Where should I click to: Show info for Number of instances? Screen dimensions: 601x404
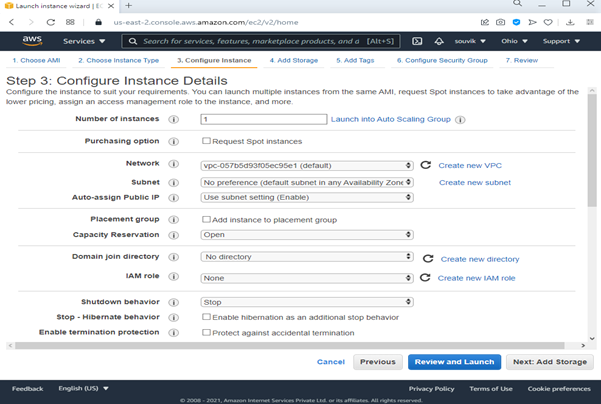(x=174, y=119)
